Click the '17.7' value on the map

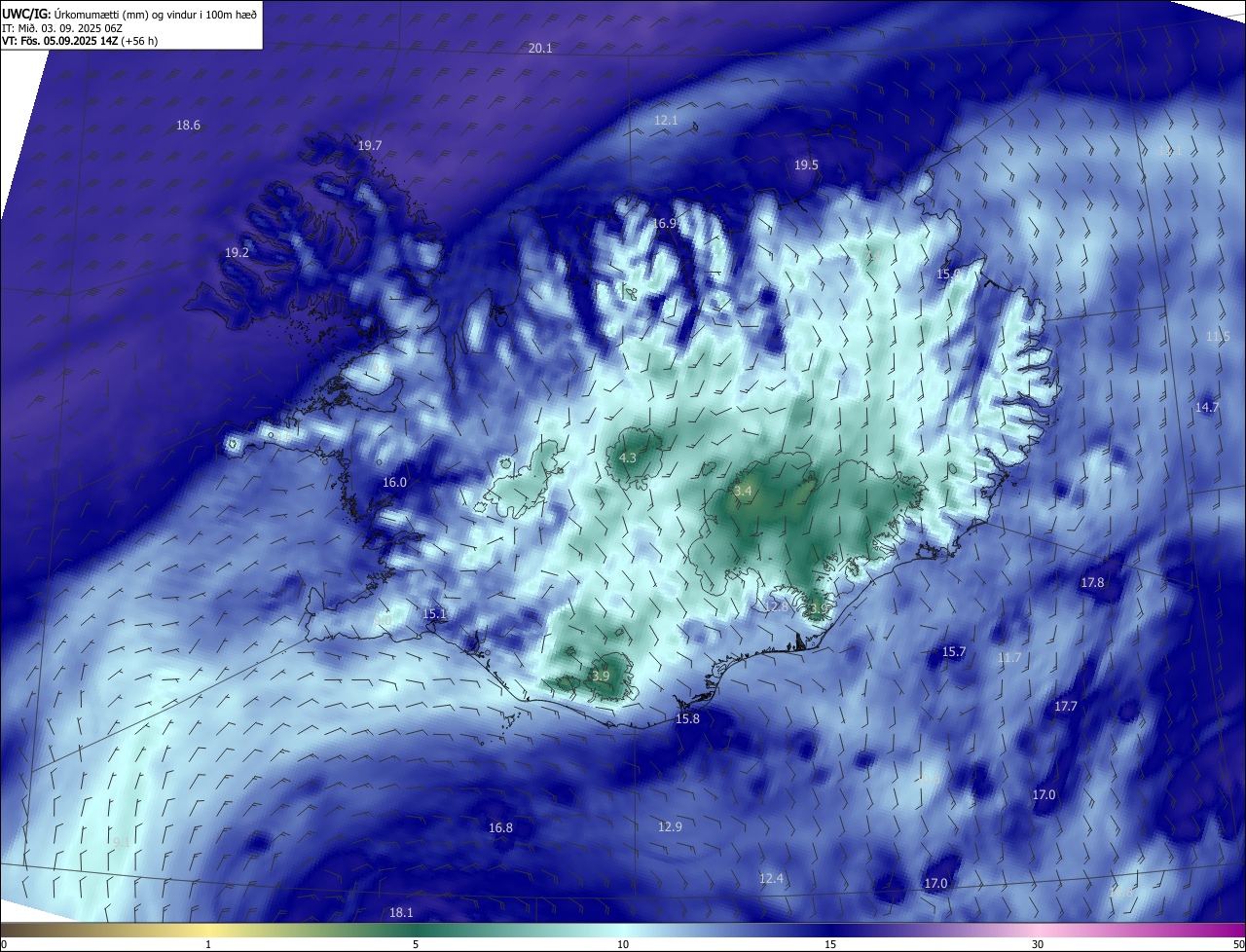point(1066,707)
